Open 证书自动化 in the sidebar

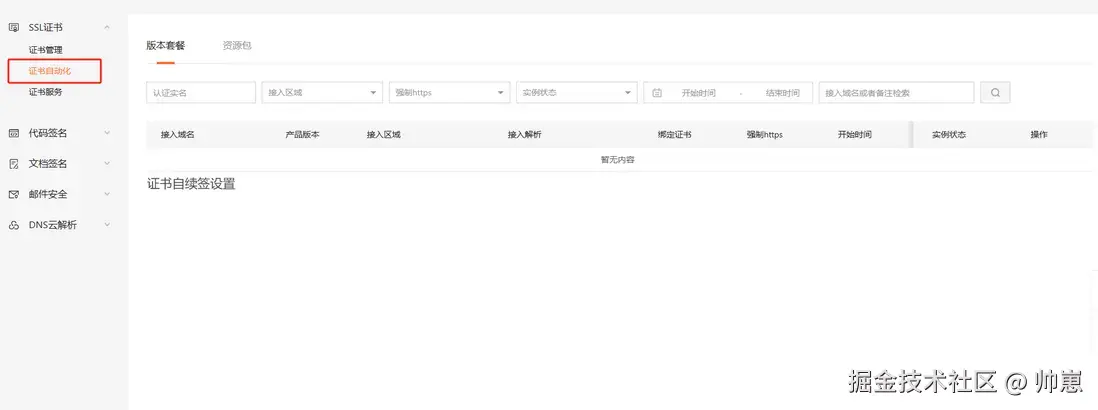pyautogui.click(x=50, y=71)
